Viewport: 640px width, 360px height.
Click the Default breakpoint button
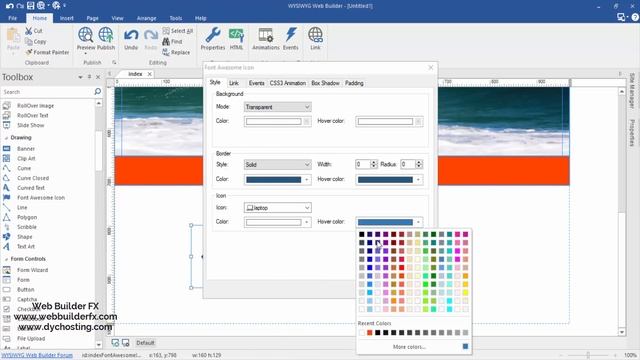click(x=145, y=343)
